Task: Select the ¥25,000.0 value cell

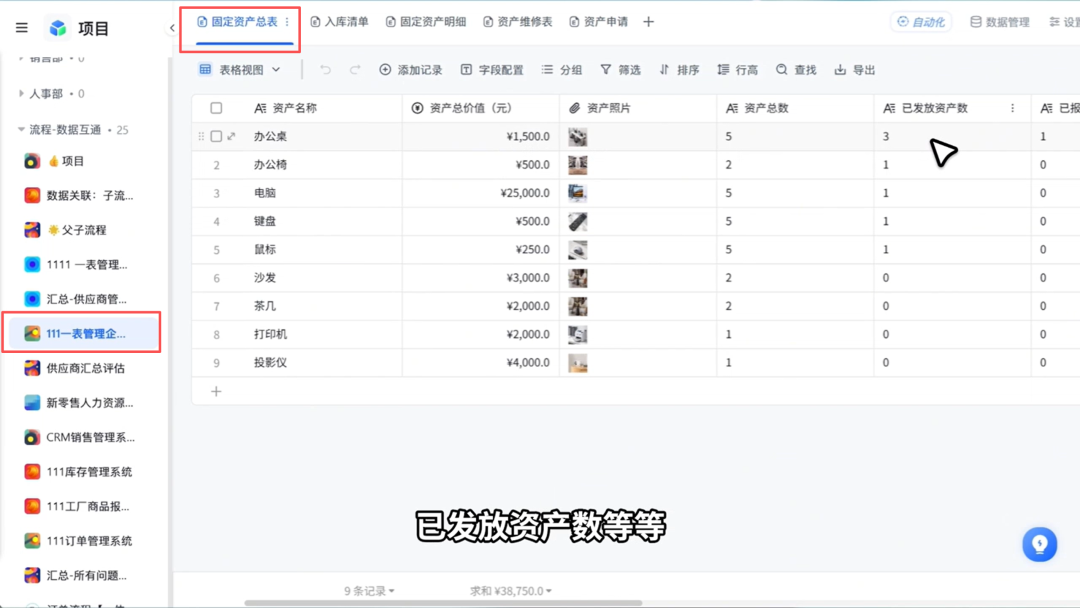Action: click(481, 193)
